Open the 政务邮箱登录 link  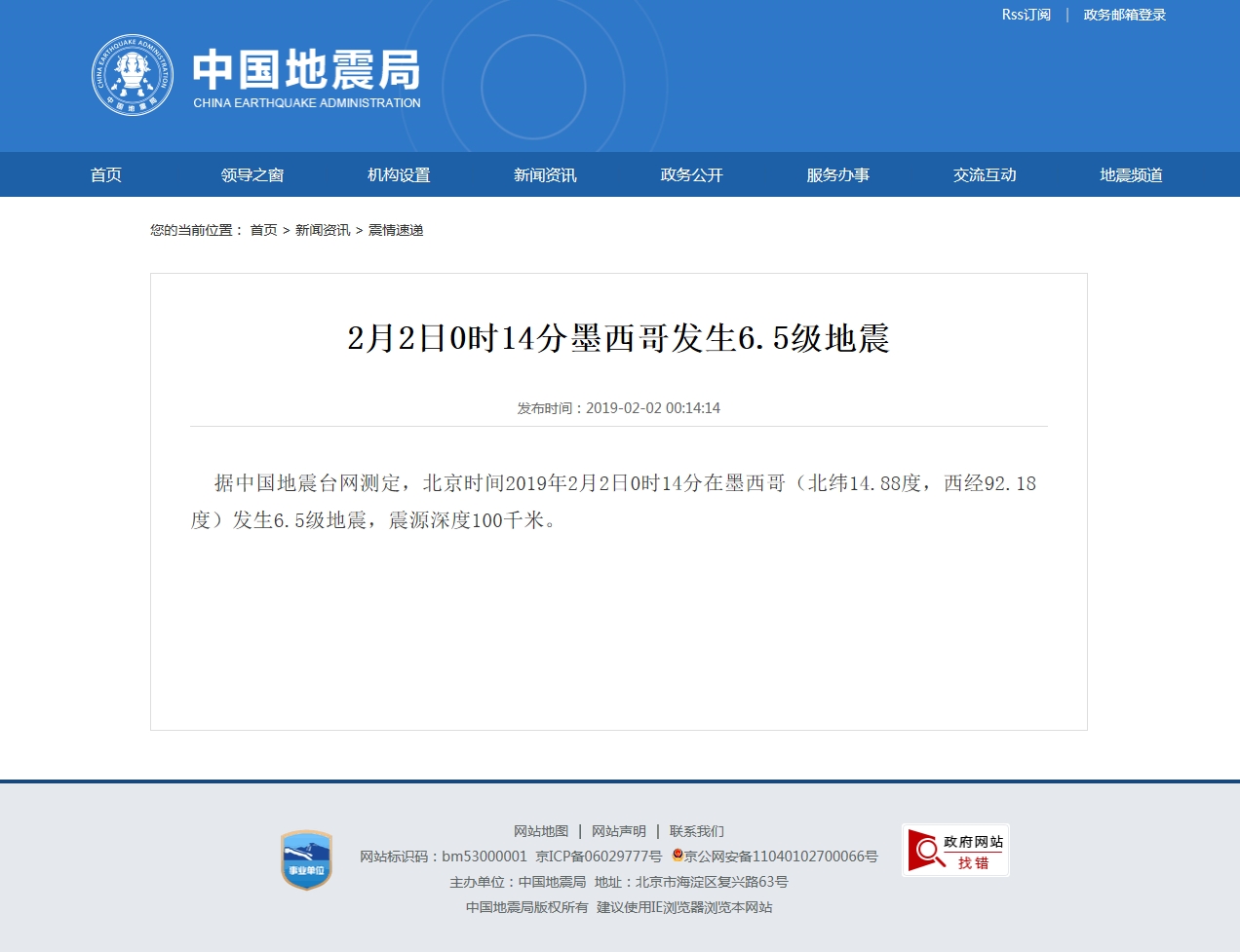point(1124,15)
